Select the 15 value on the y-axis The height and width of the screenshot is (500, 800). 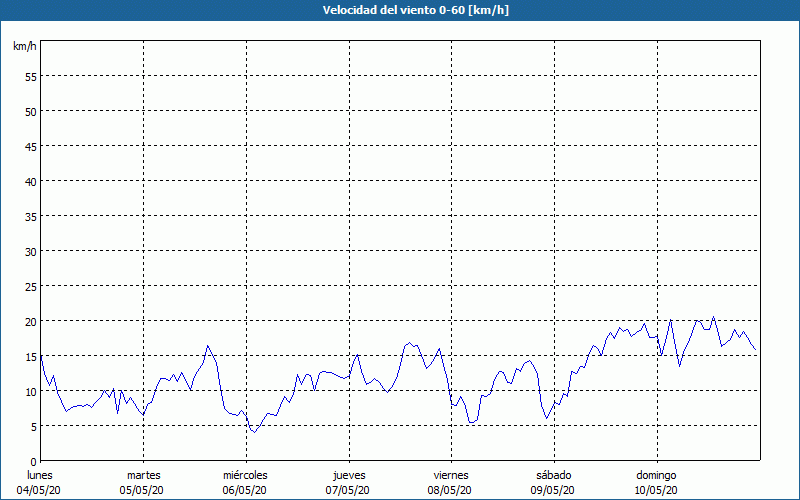coord(31,357)
